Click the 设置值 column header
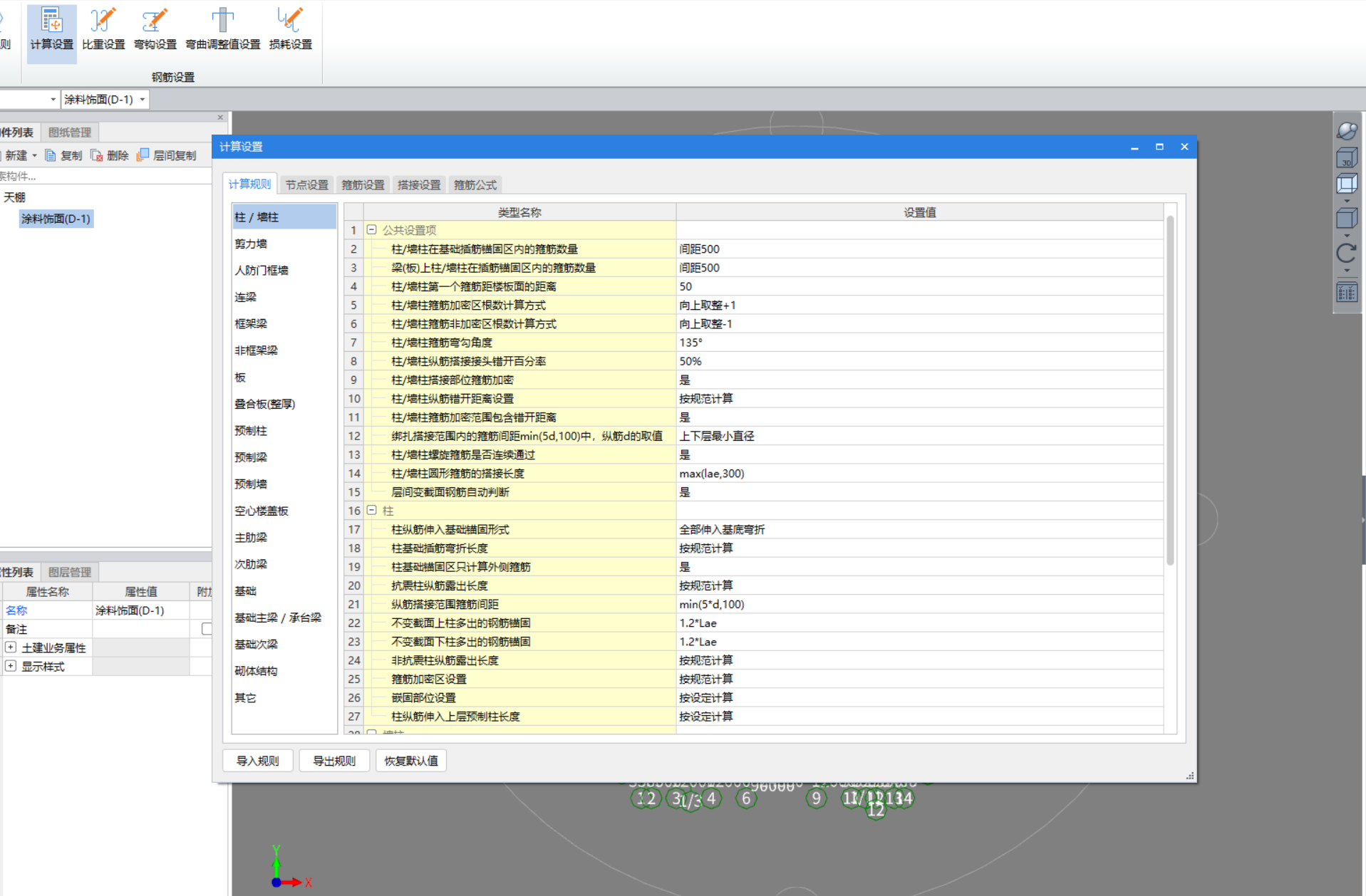 [x=919, y=212]
